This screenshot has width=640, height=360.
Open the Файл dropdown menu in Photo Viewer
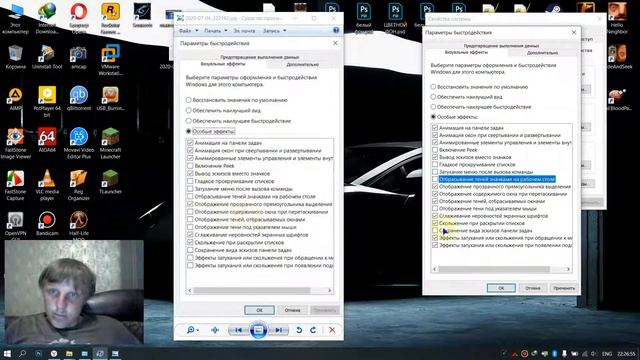[x=188, y=31]
